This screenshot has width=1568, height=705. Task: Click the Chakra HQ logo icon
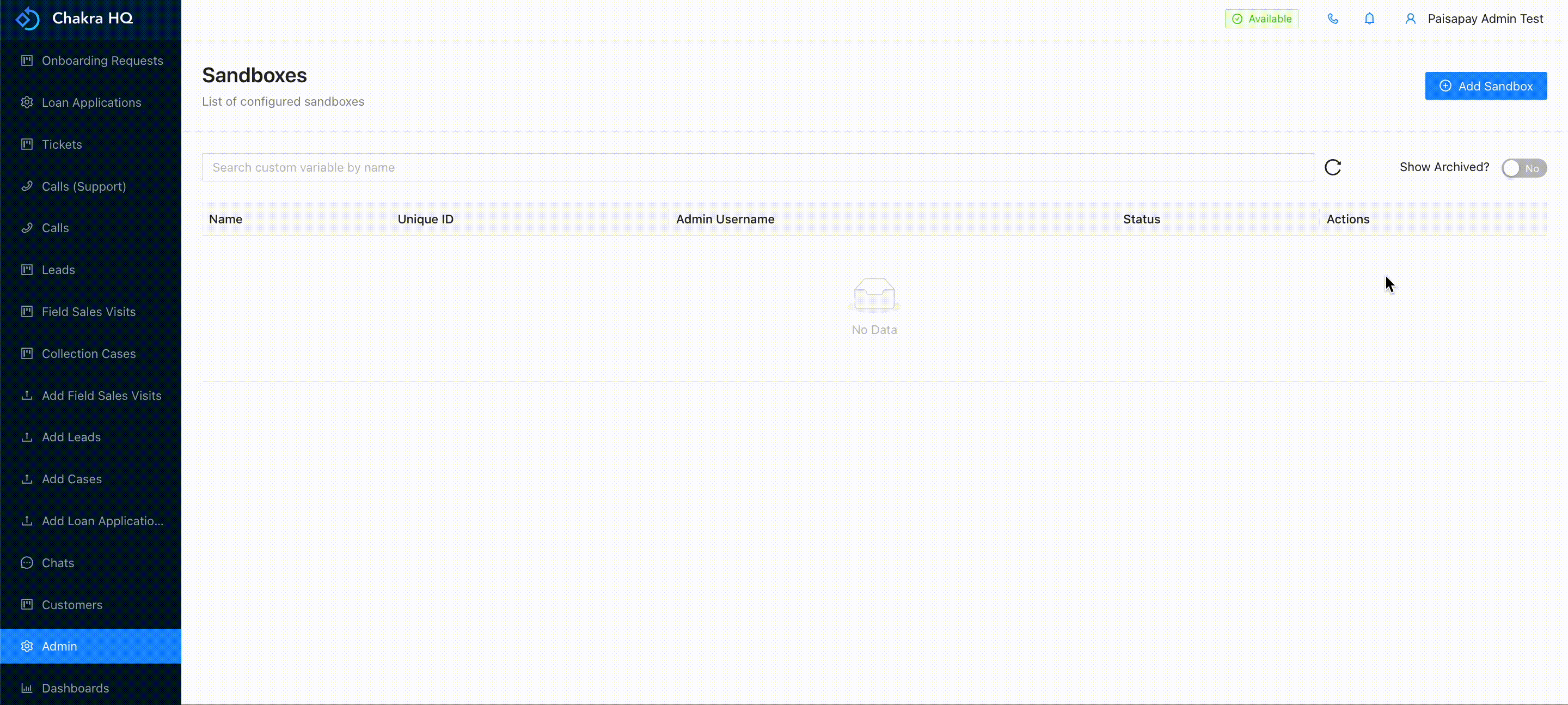tap(27, 19)
